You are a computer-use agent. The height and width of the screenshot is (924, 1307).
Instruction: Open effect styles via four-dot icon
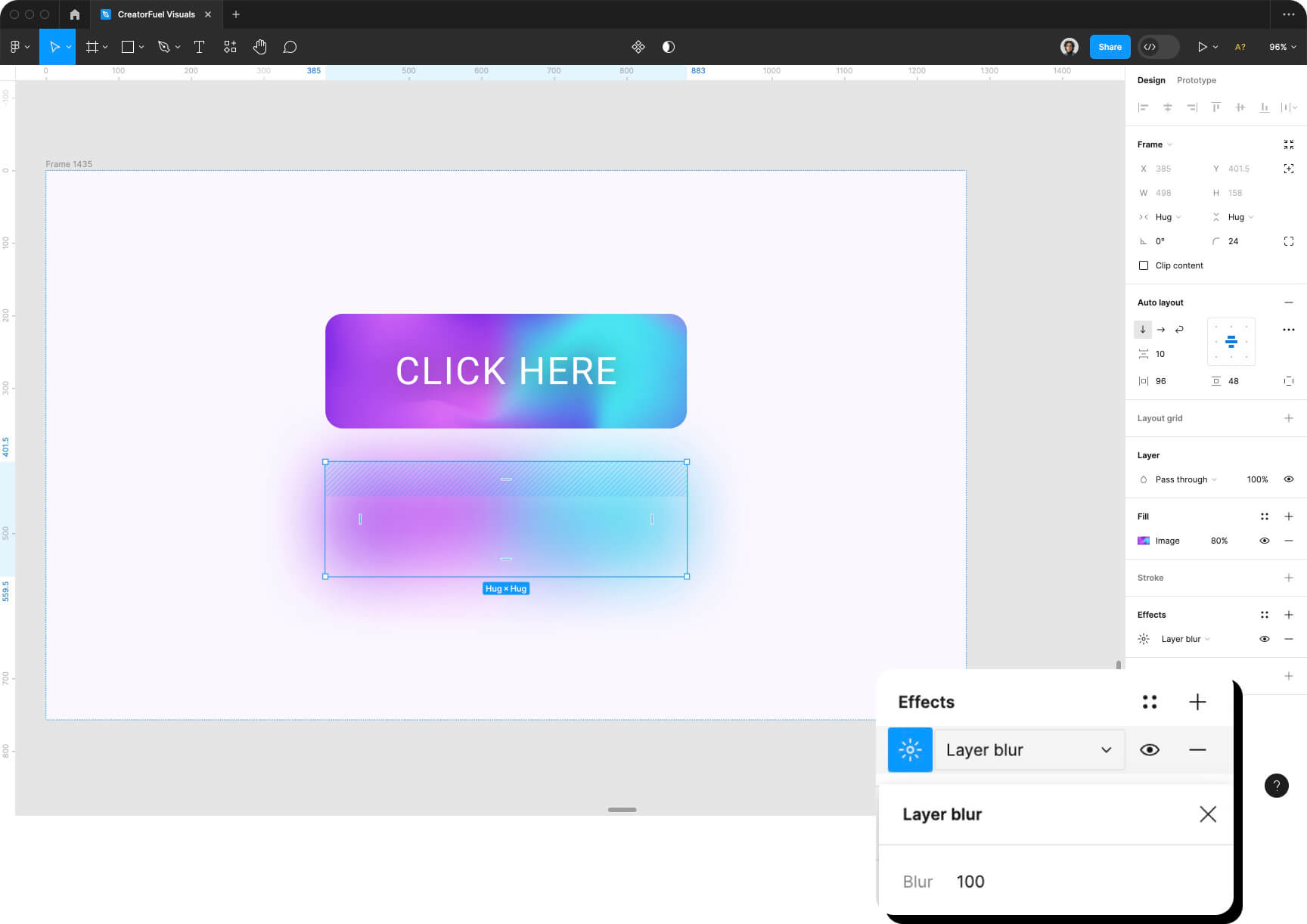tap(1150, 702)
